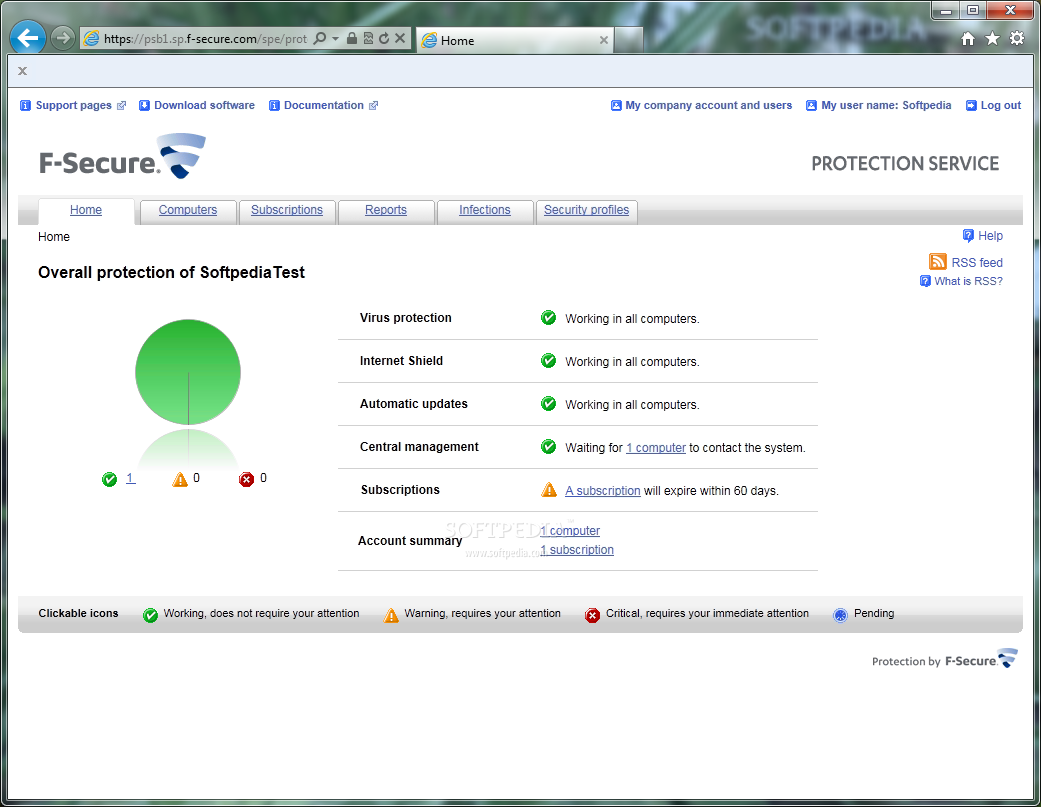Click the browser Home page icon
This screenshot has height=807, width=1041.
(968, 38)
